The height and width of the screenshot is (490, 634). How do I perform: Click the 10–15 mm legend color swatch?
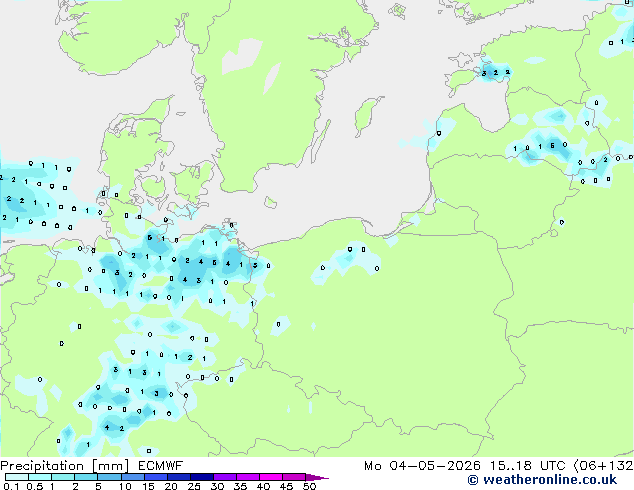click(132, 477)
